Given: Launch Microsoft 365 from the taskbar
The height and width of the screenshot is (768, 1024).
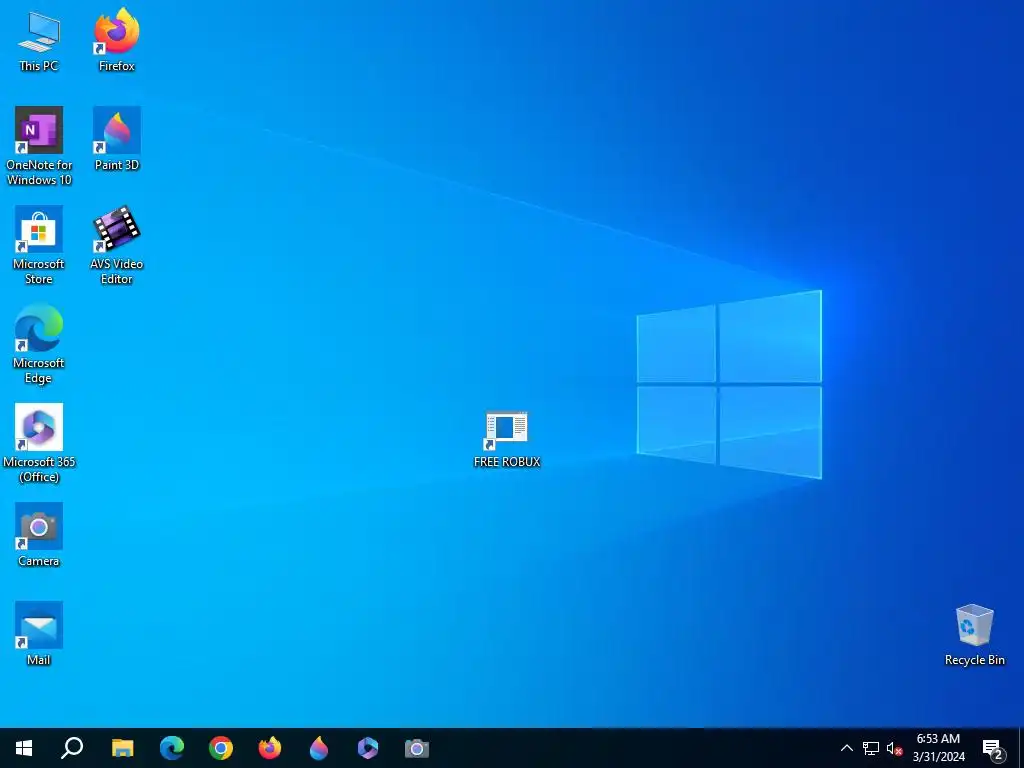Looking at the screenshot, I should point(368,748).
